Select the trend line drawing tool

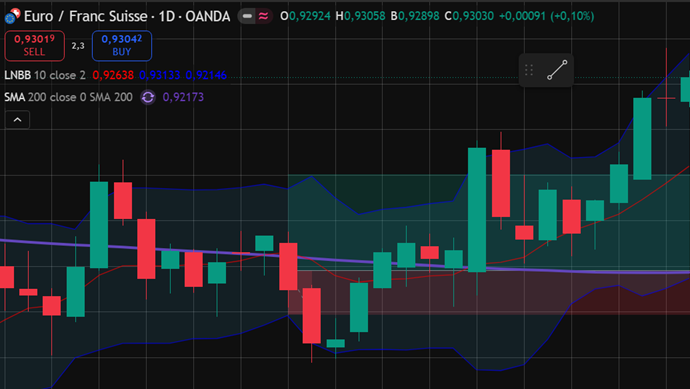[557, 70]
